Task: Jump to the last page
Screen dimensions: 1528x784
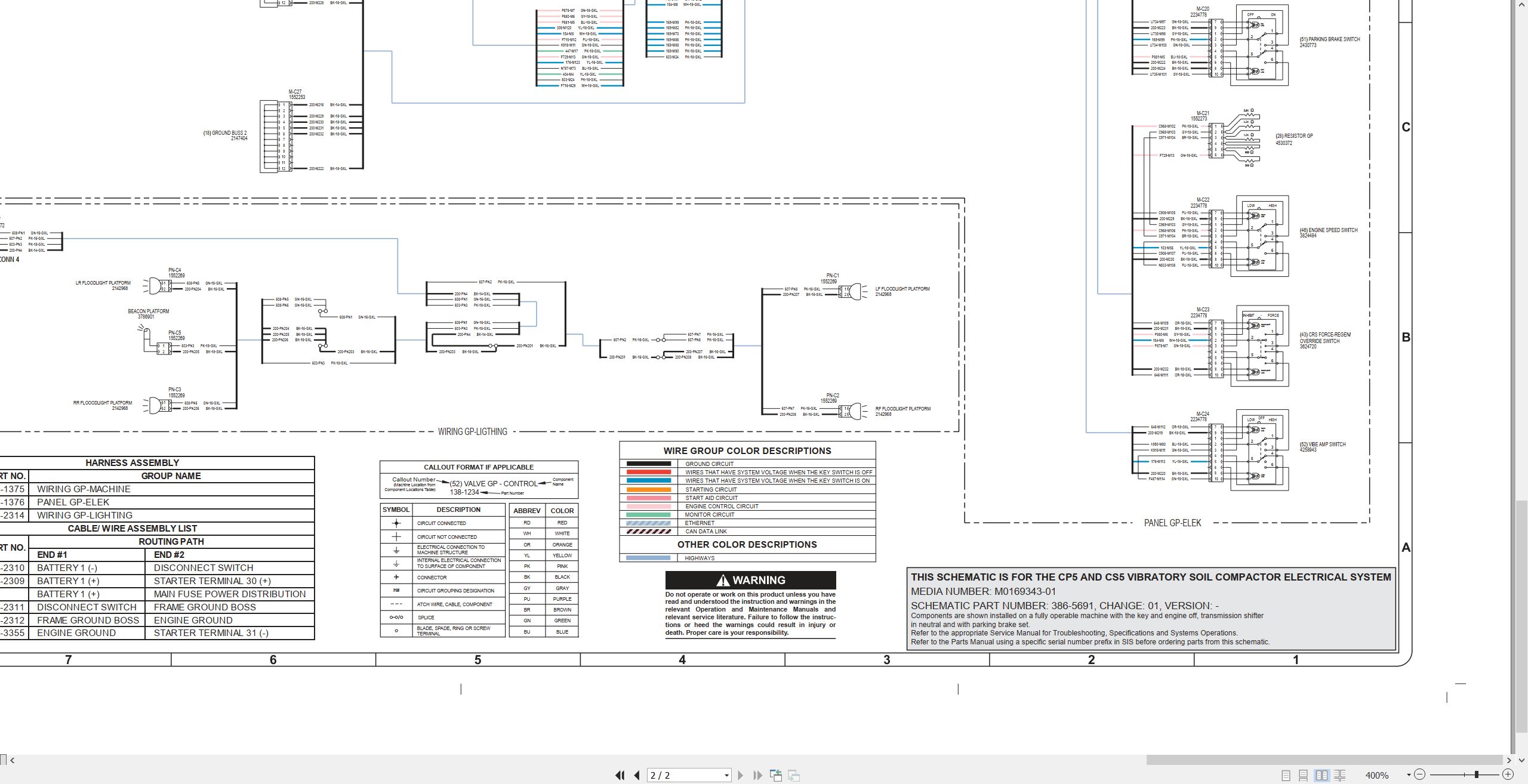Action: coord(758,775)
